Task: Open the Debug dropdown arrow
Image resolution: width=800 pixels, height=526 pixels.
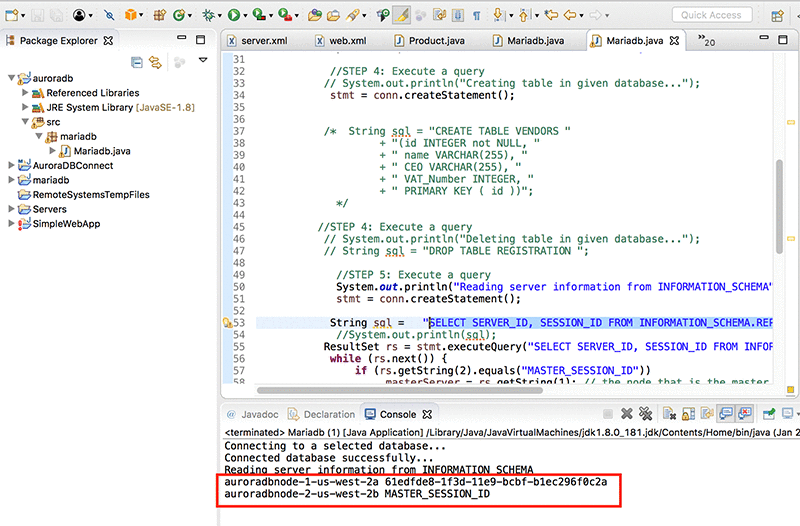Action: coord(220,16)
